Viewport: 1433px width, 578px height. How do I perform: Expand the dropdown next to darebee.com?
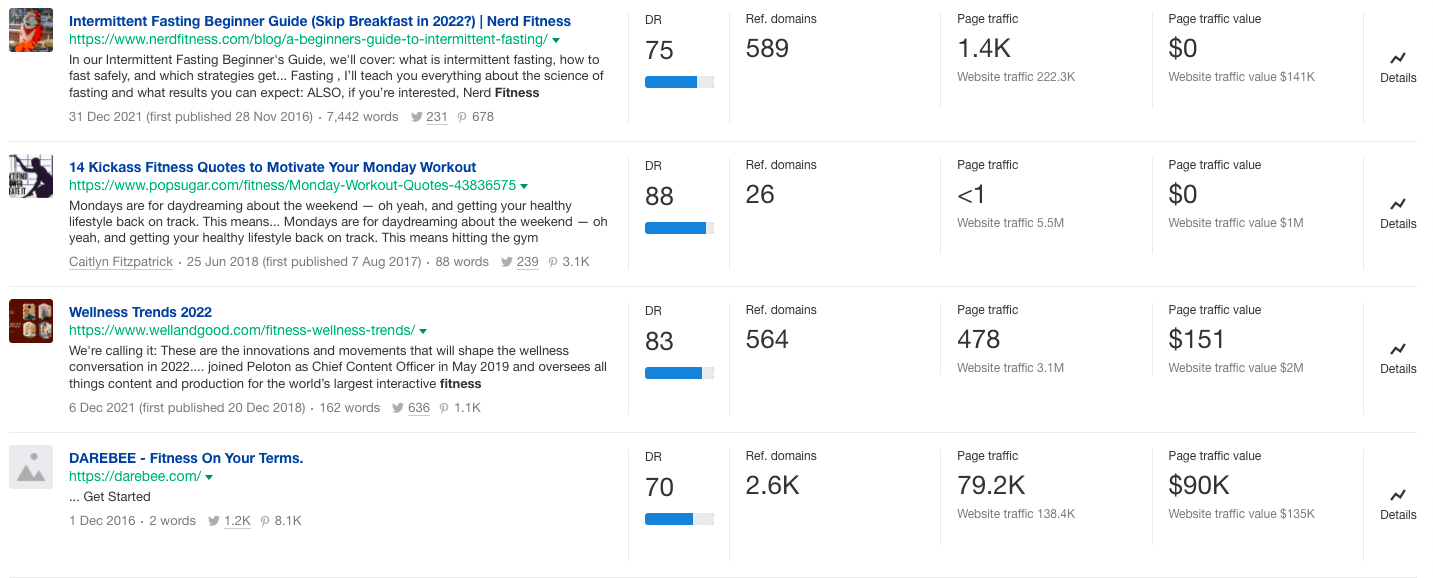[x=208, y=476]
